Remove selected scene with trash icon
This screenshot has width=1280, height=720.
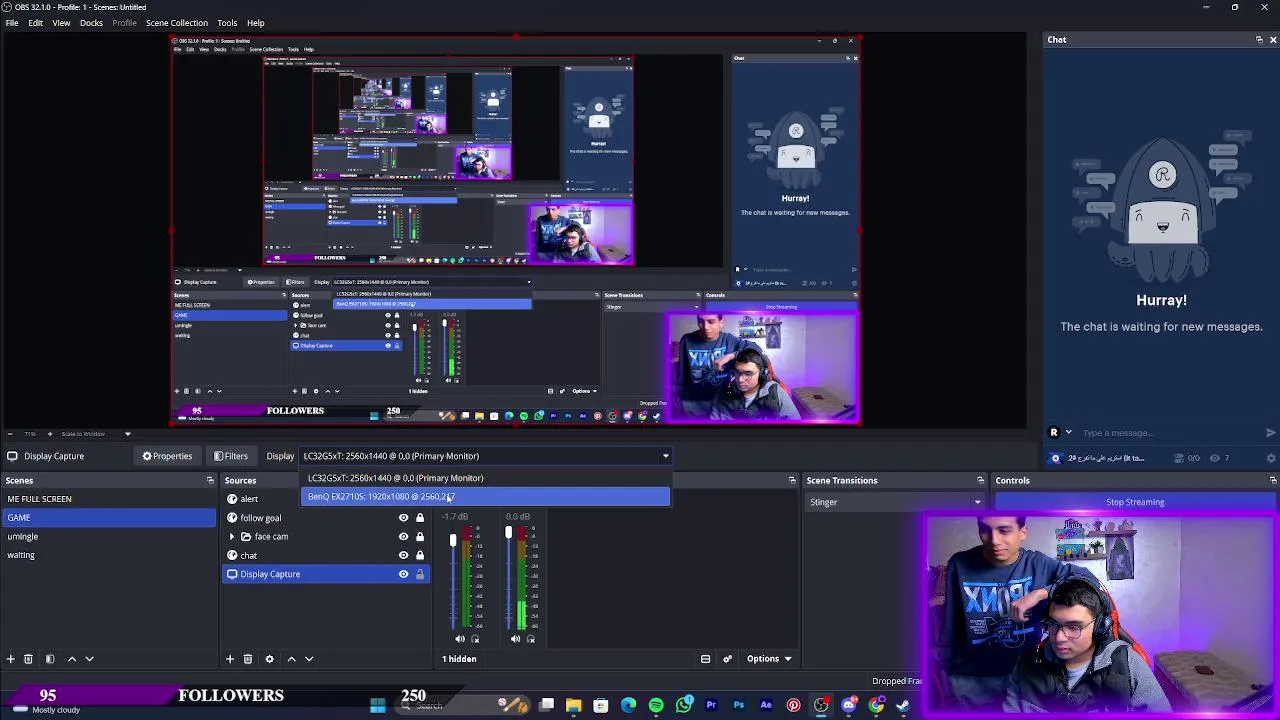coord(28,659)
